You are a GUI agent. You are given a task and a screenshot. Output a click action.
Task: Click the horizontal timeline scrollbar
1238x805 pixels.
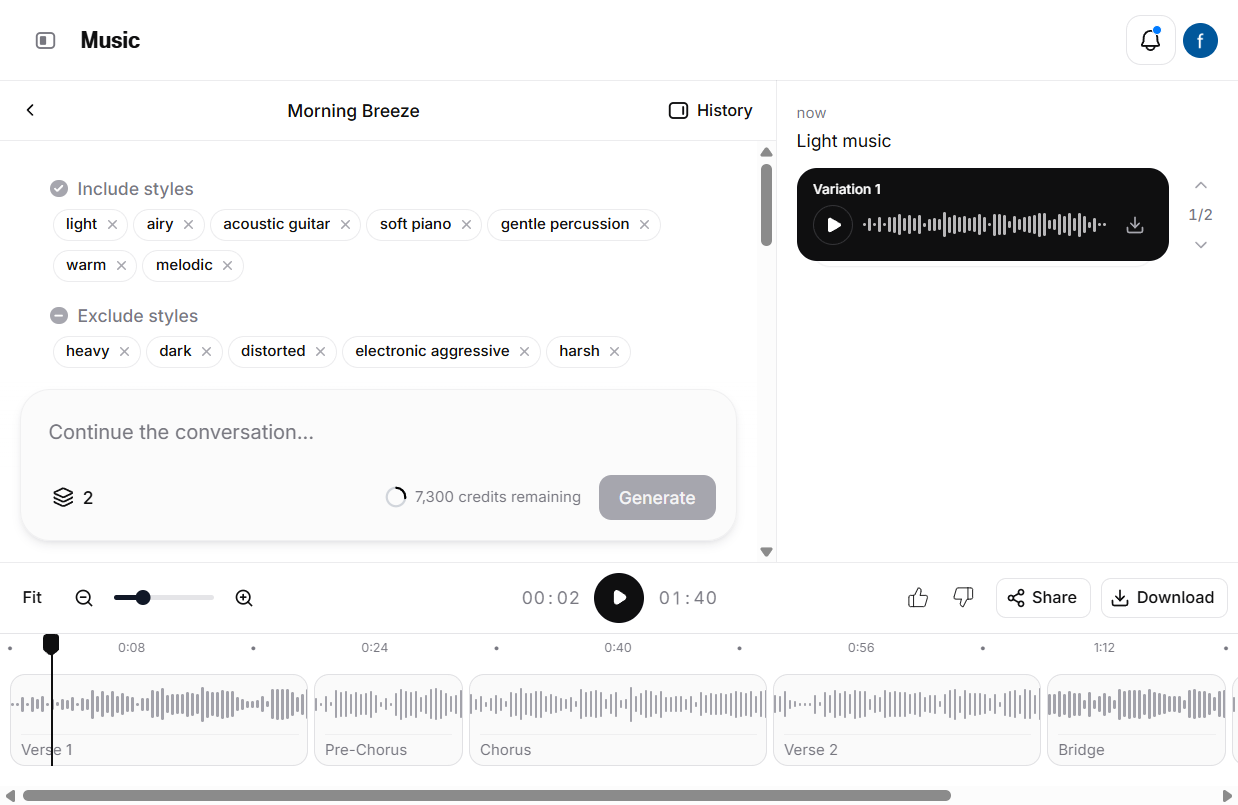[486, 796]
